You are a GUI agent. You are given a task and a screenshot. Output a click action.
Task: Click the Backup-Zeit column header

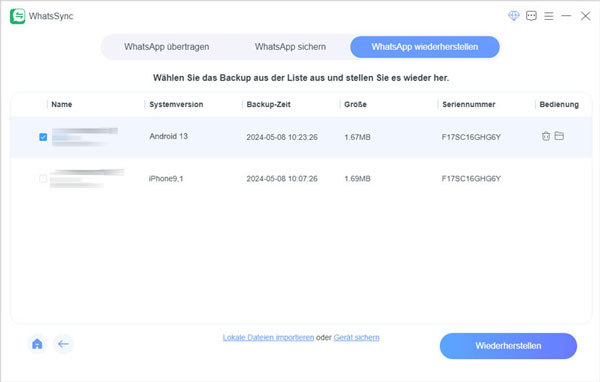point(268,104)
